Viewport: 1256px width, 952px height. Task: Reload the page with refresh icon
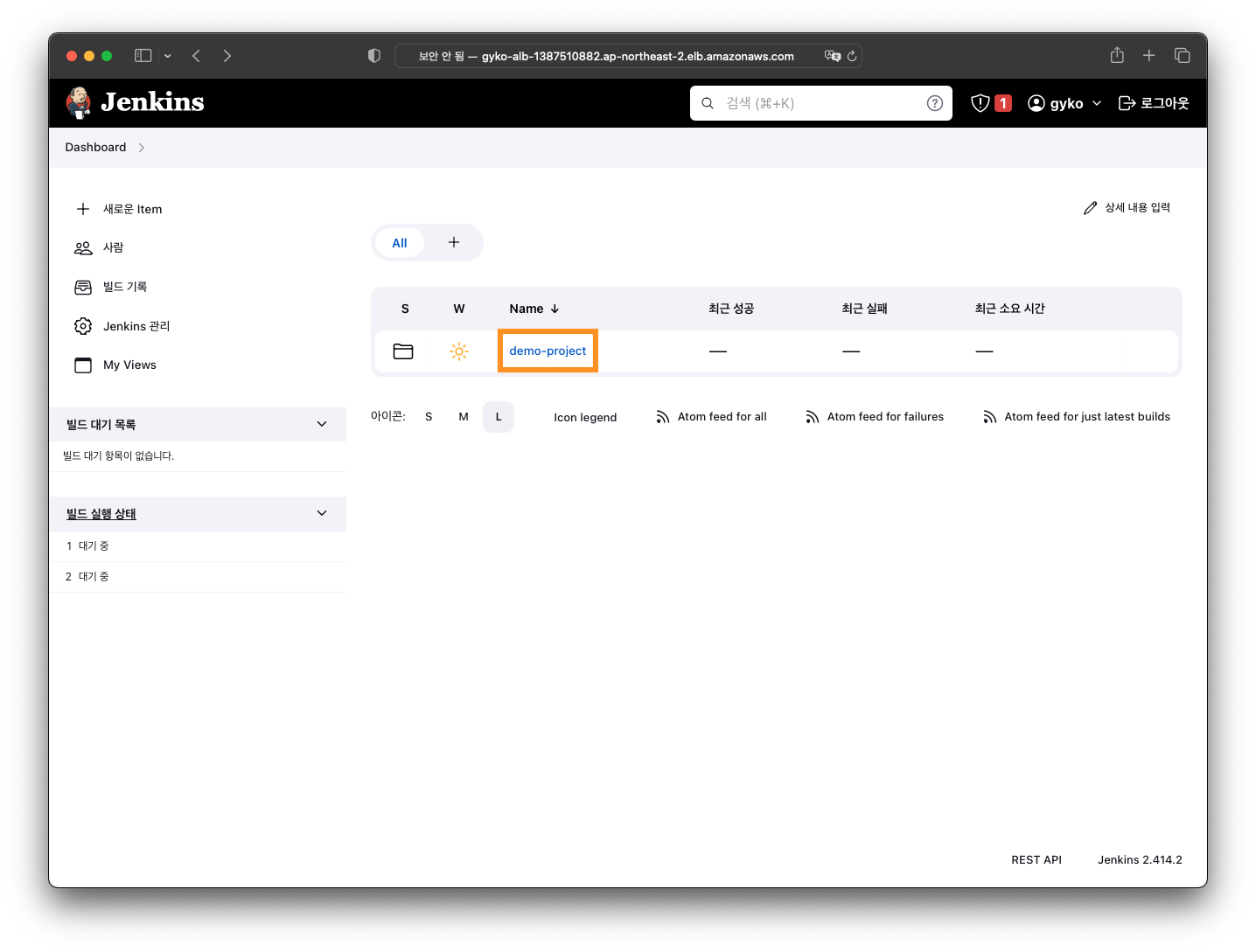[x=852, y=56]
